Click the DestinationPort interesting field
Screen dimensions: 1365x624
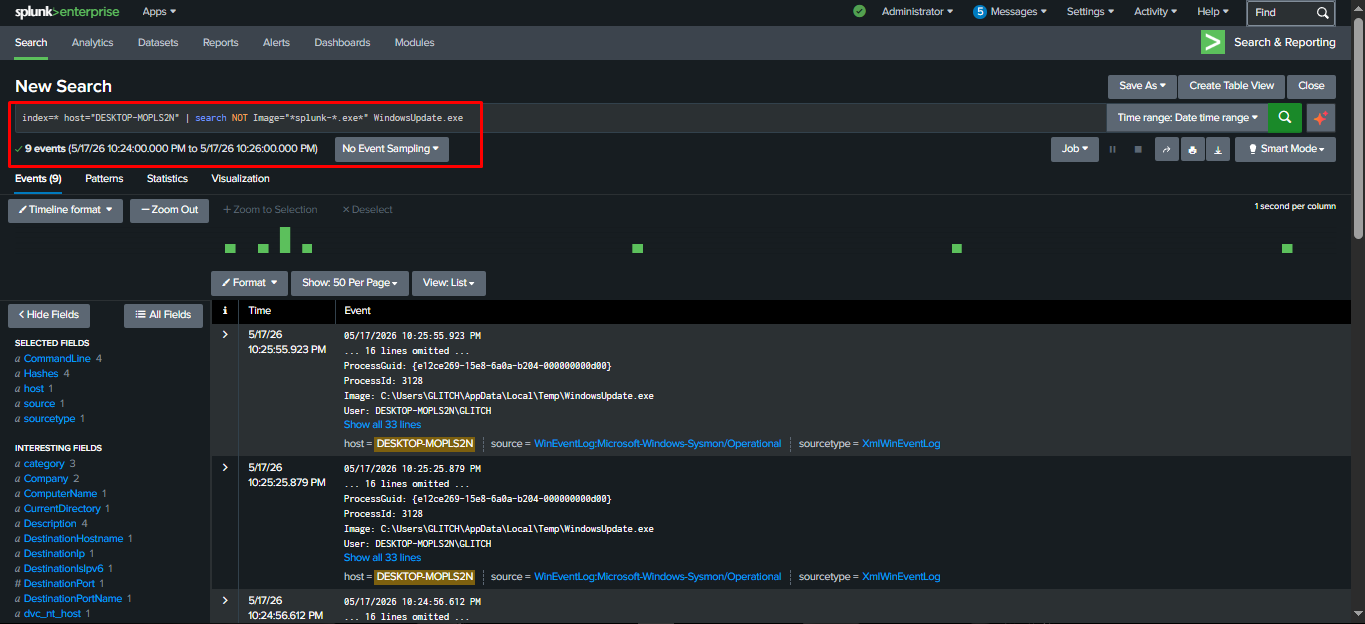[59, 583]
